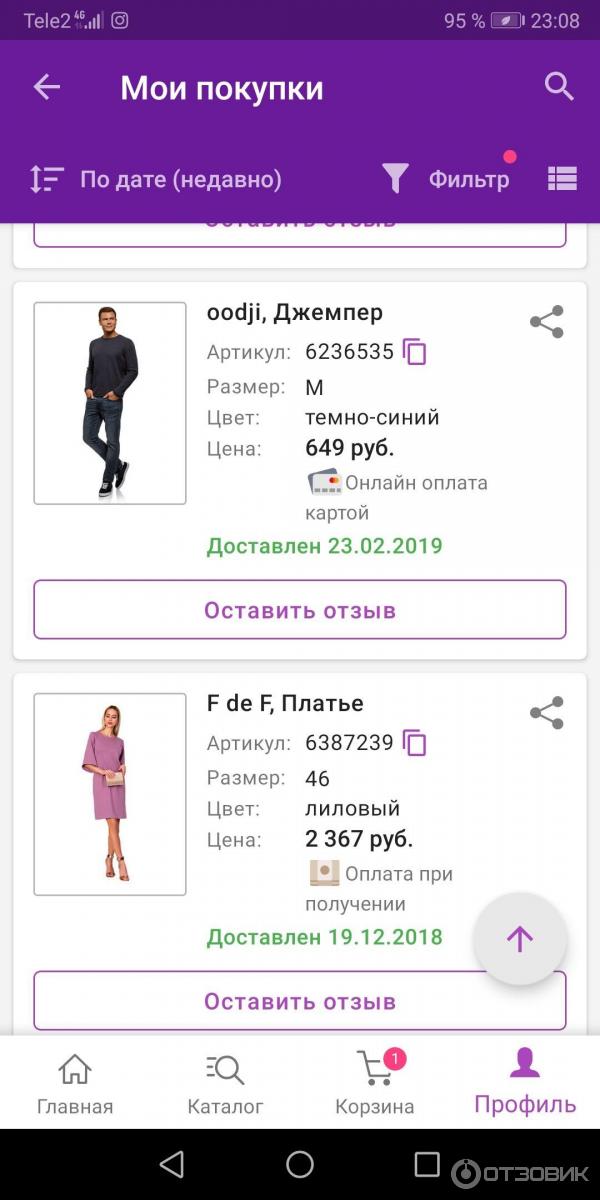Viewport: 600px width, 1200px height.
Task: Copy article number 6236535
Action: [414, 352]
